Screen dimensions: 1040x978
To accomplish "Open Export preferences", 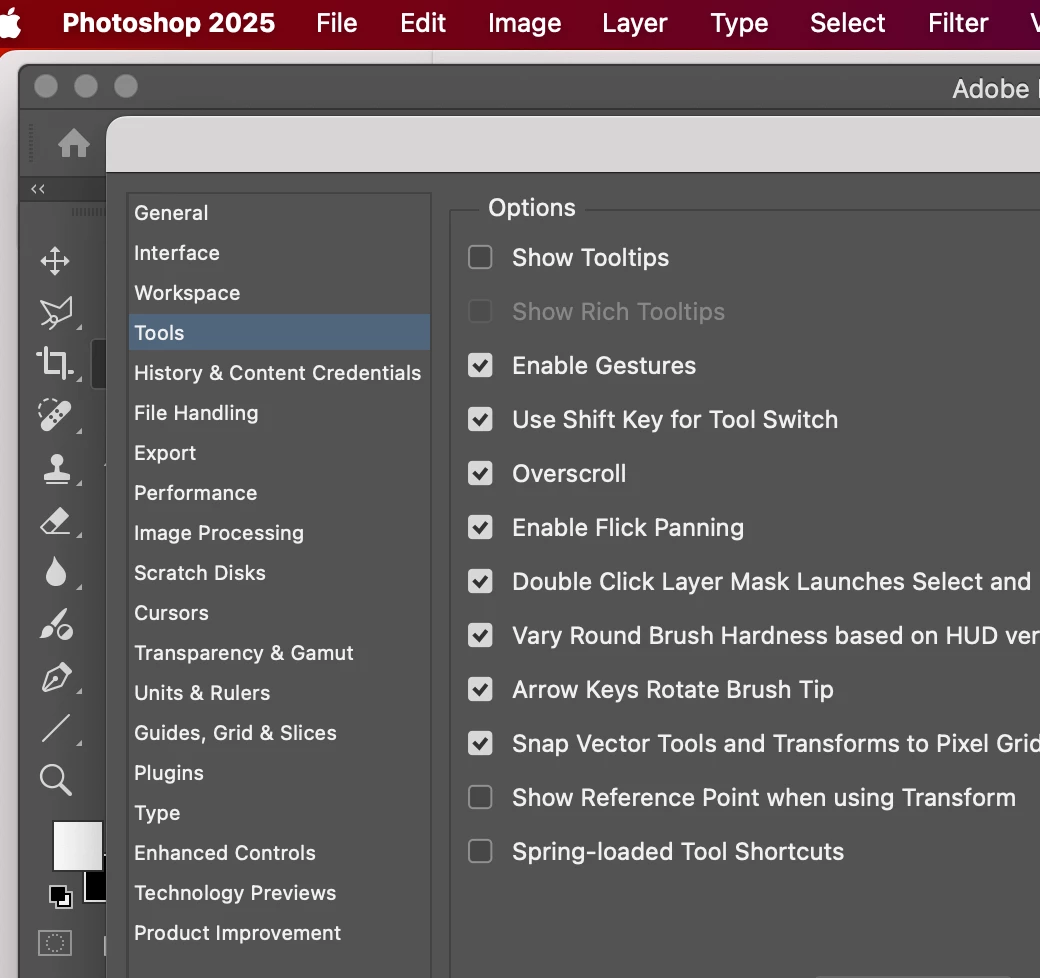I will (279, 453).
